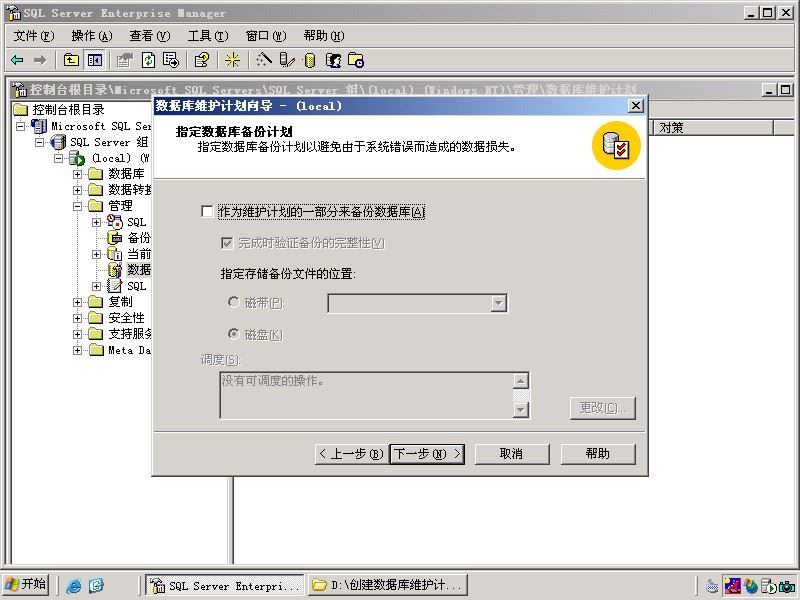Select the 支持服务 folder in tree
The image size is (800, 600).
coord(130,334)
